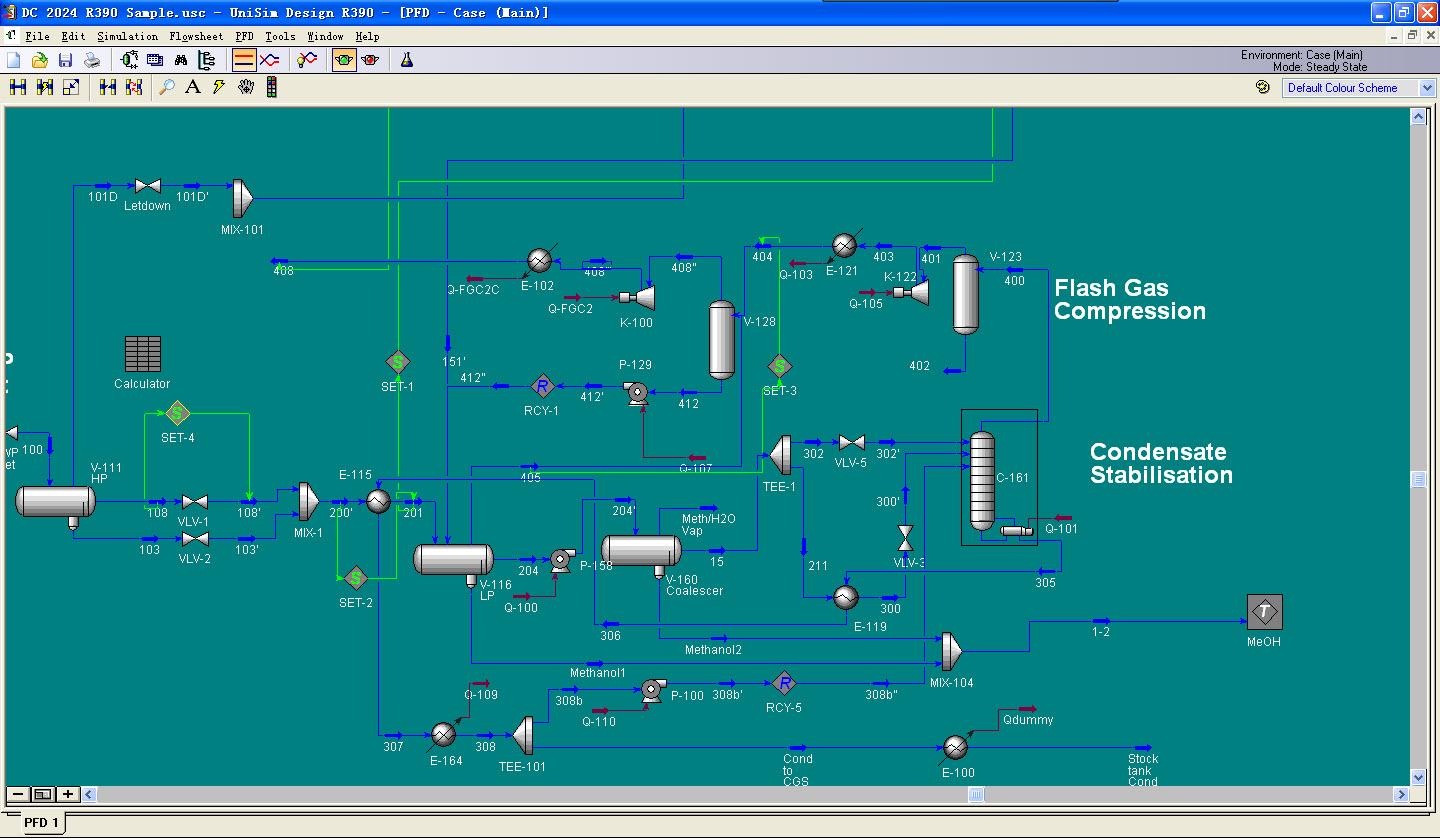Select the MeOH sub-flowsheet block
Image resolution: width=1440 pixels, height=839 pixels.
(x=1264, y=612)
